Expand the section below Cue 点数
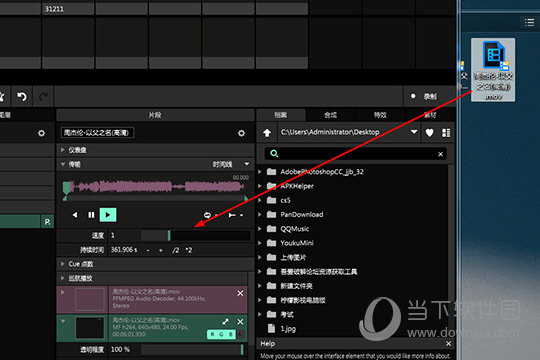 click(62, 278)
